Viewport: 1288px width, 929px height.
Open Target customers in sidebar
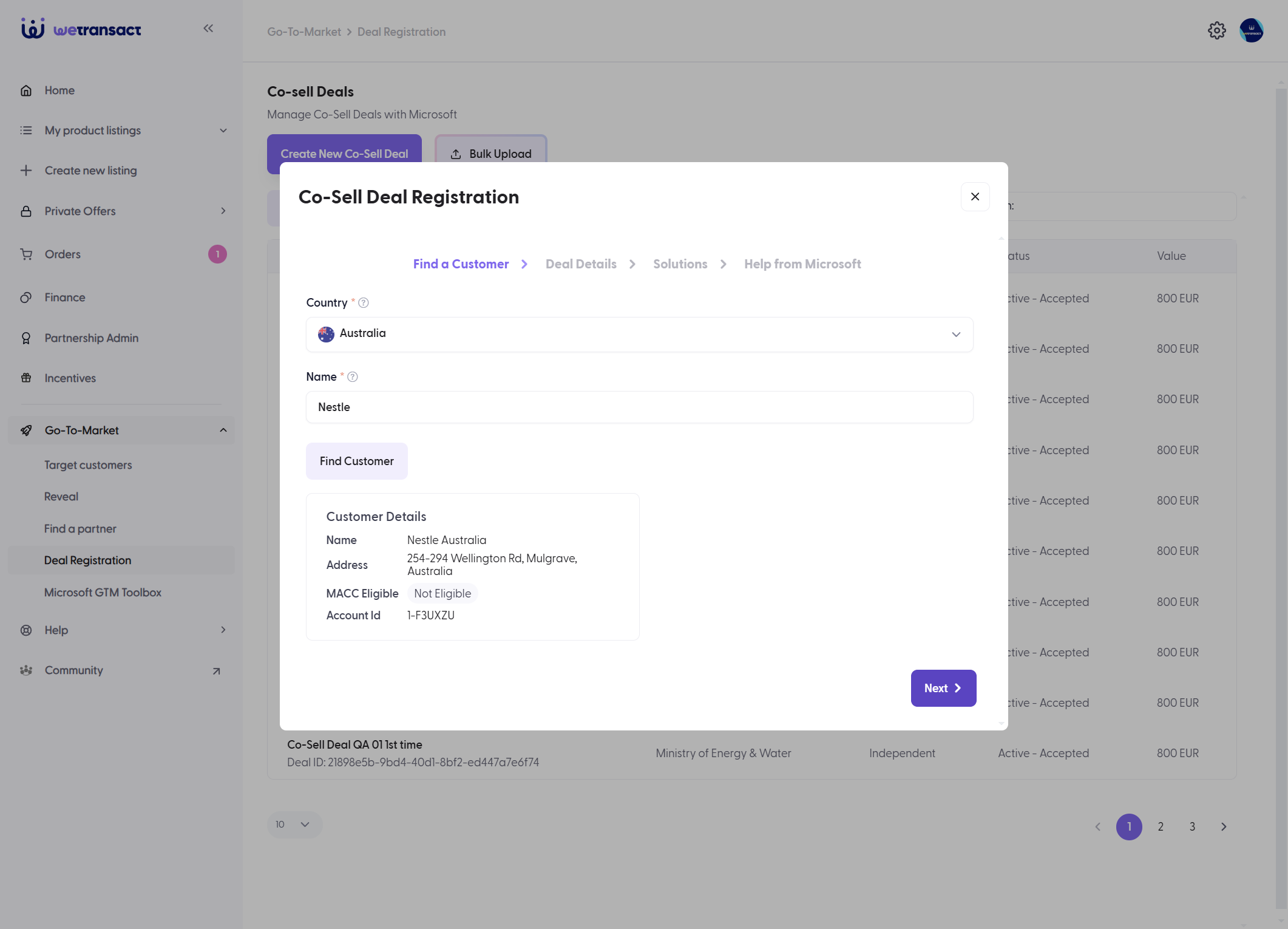(88, 465)
